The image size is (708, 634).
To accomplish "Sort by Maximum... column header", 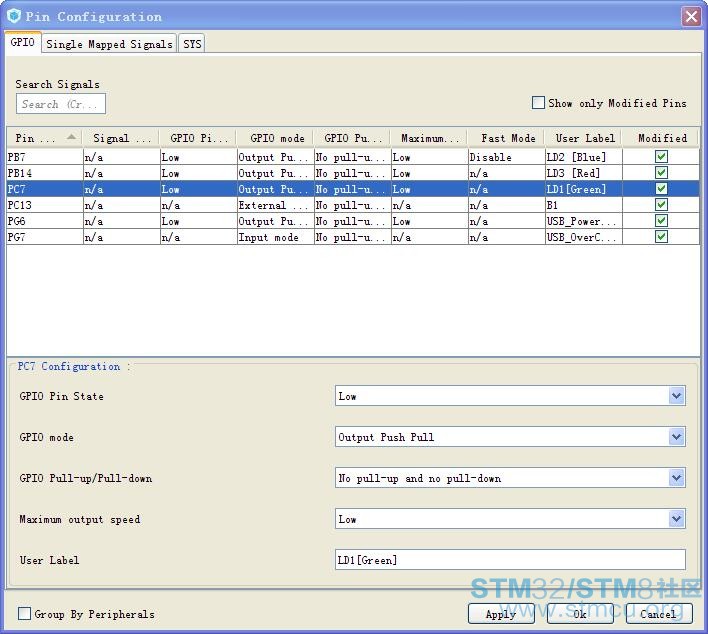I will point(429,138).
